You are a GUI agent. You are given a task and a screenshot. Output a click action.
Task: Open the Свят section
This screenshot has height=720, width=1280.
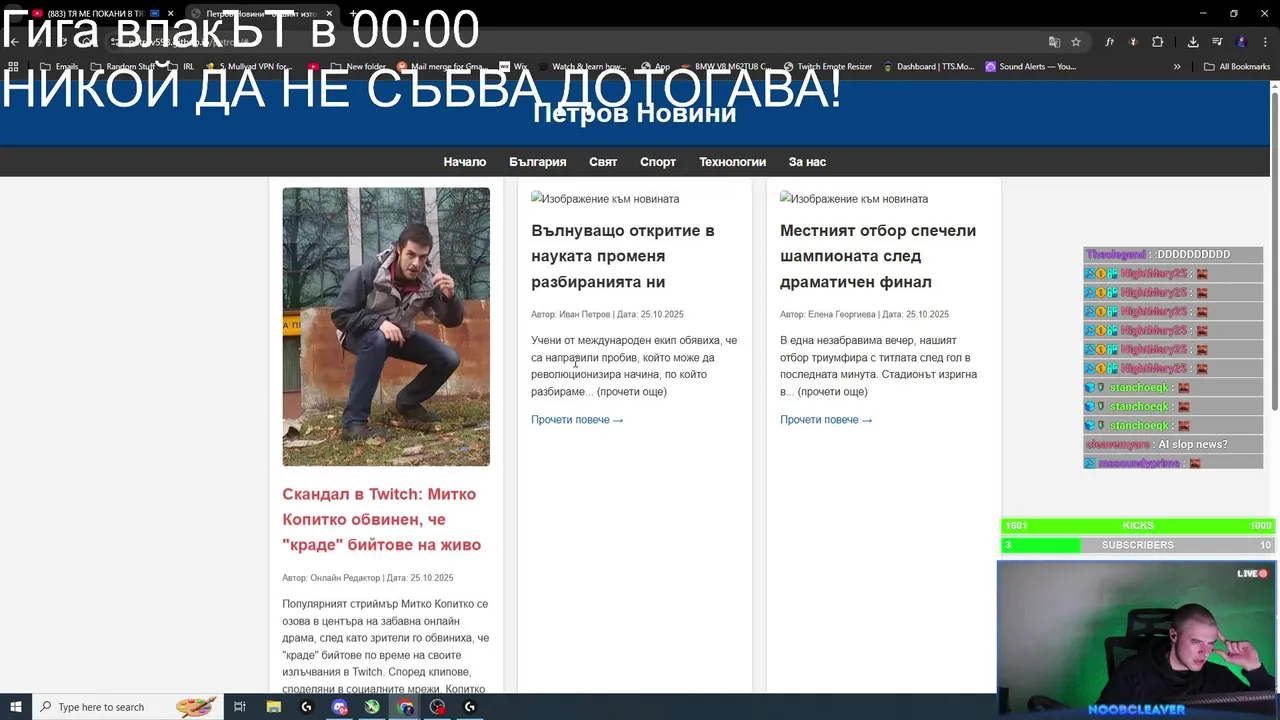pyautogui.click(x=603, y=162)
